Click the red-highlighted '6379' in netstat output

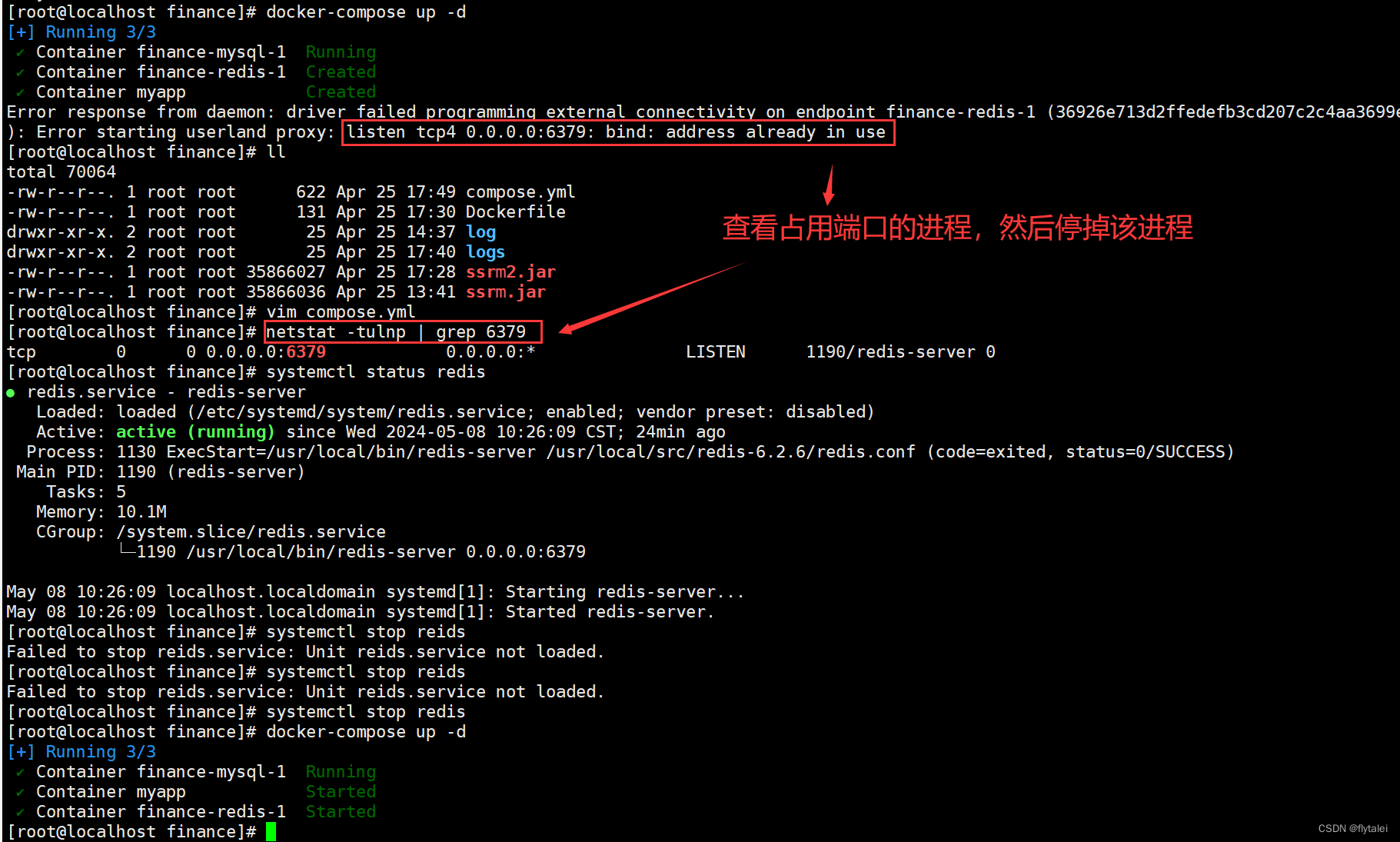coord(306,352)
